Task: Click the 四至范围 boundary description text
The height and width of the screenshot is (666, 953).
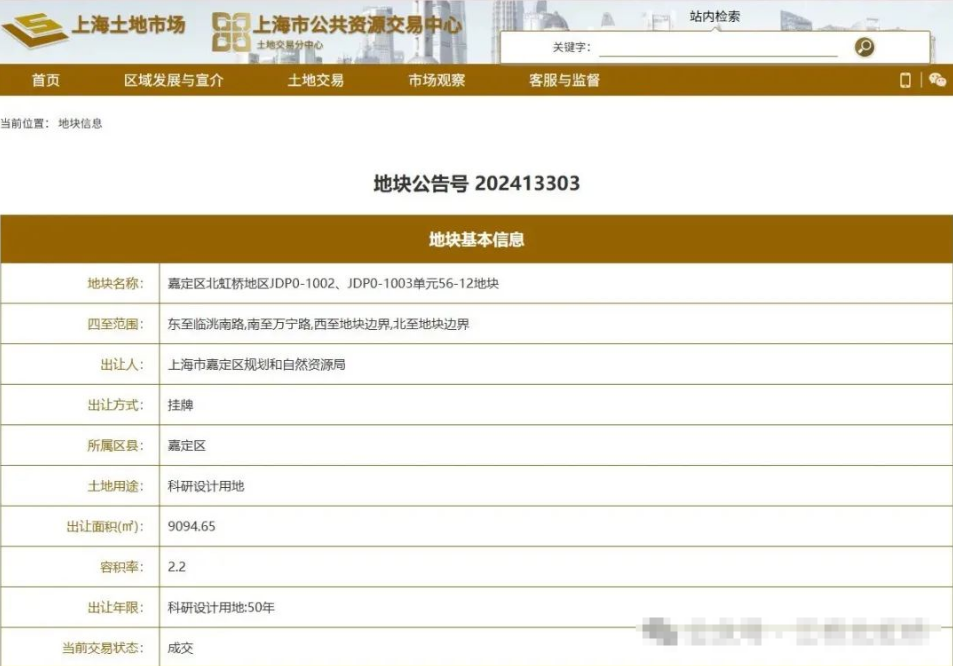Action: (x=318, y=324)
